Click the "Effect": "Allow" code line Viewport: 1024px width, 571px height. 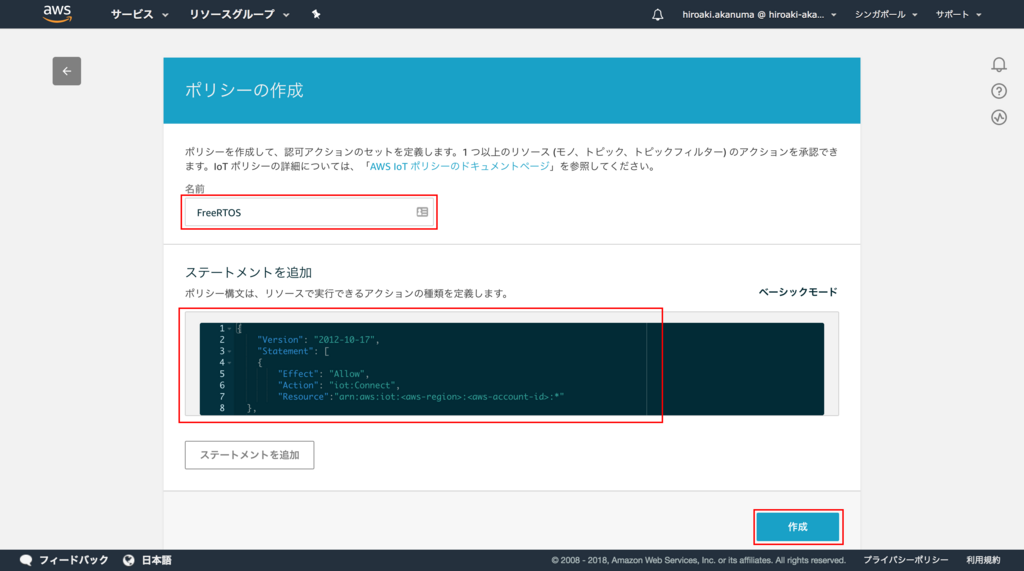click(323, 374)
